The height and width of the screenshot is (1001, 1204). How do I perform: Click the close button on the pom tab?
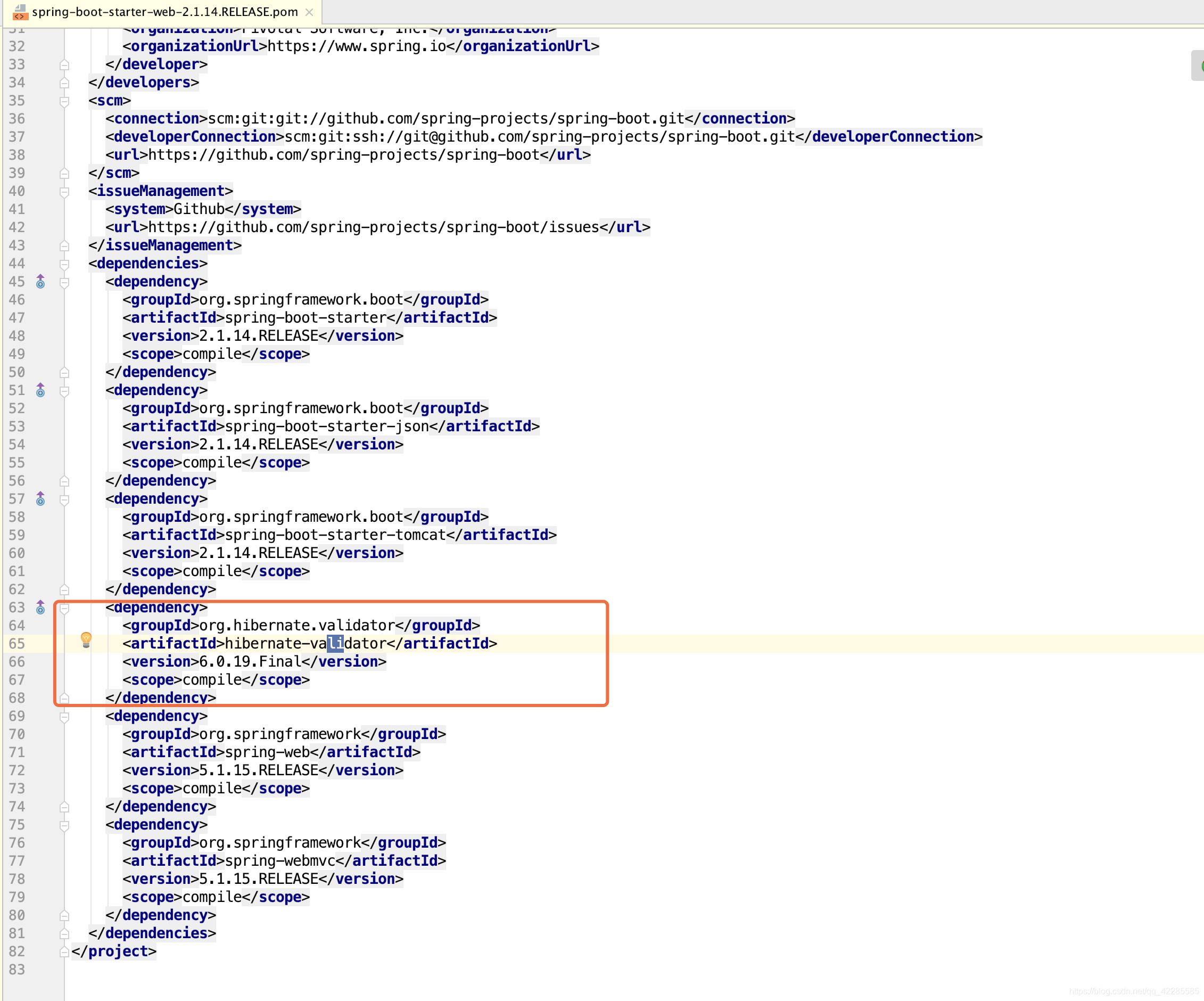[315, 12]
